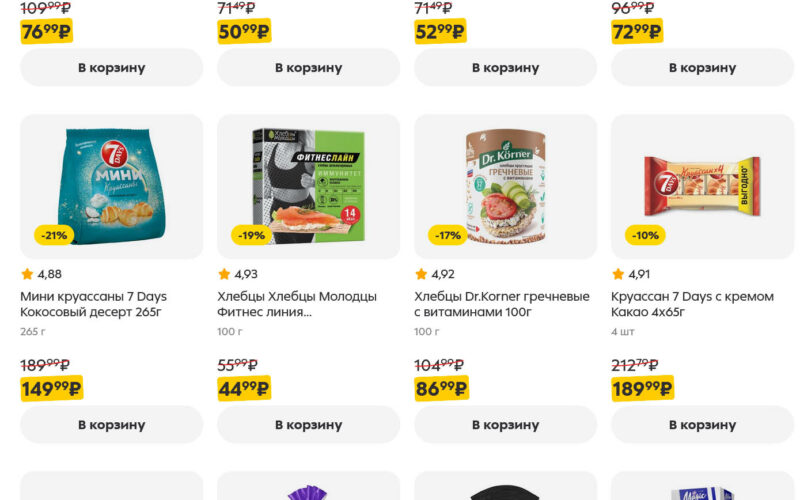Open the Хлебцы Молодцы Фитнес линия title

click(297, 304)
